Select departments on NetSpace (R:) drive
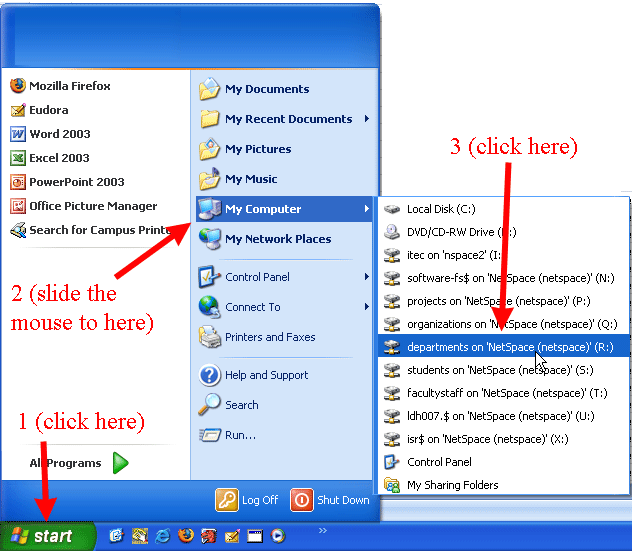This screenshot has width=632, height=551. [x=504, y=347]
